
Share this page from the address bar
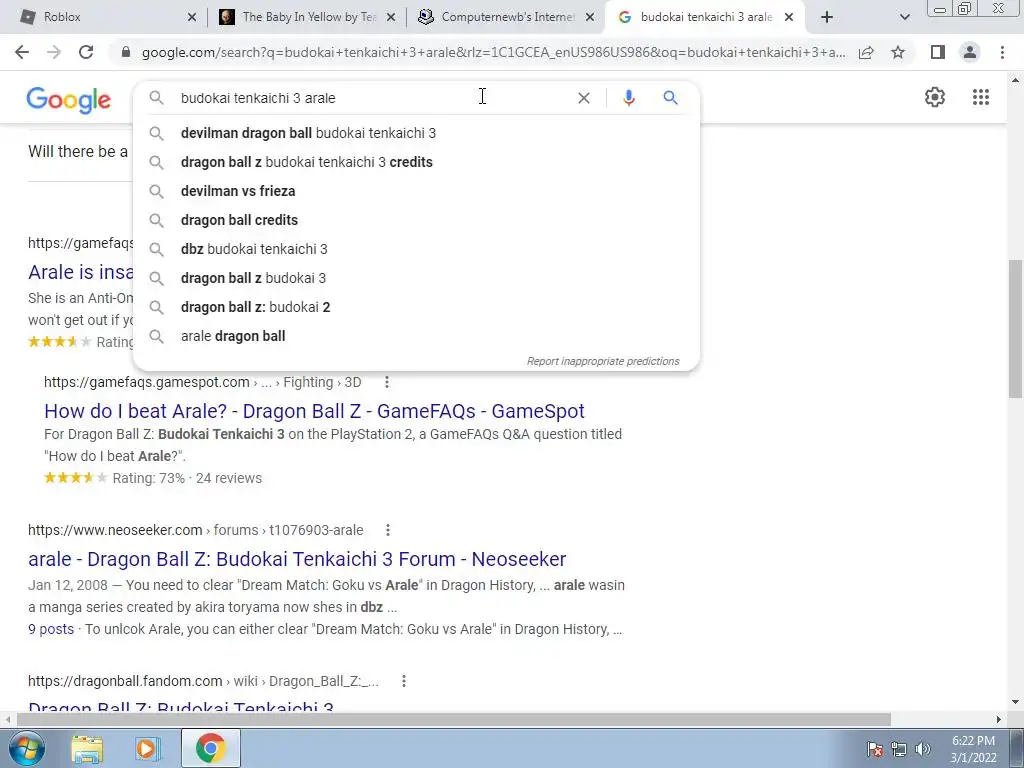[x=866, y=52]
